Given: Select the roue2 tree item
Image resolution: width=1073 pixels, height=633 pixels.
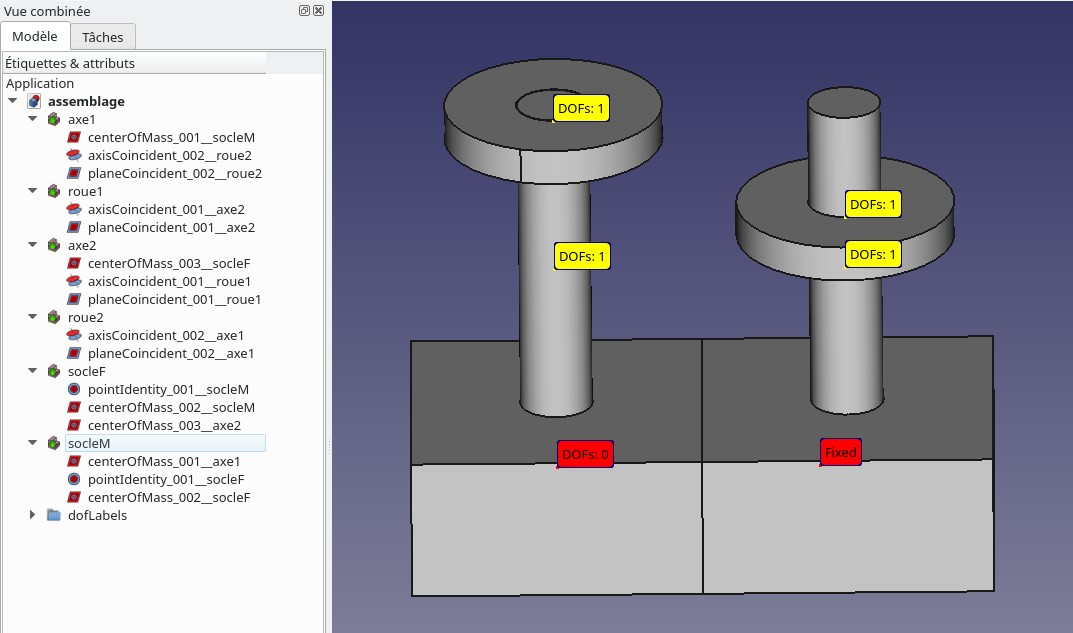Looking at the screenshot, I should pyautogui.click(x=86, y=318).
